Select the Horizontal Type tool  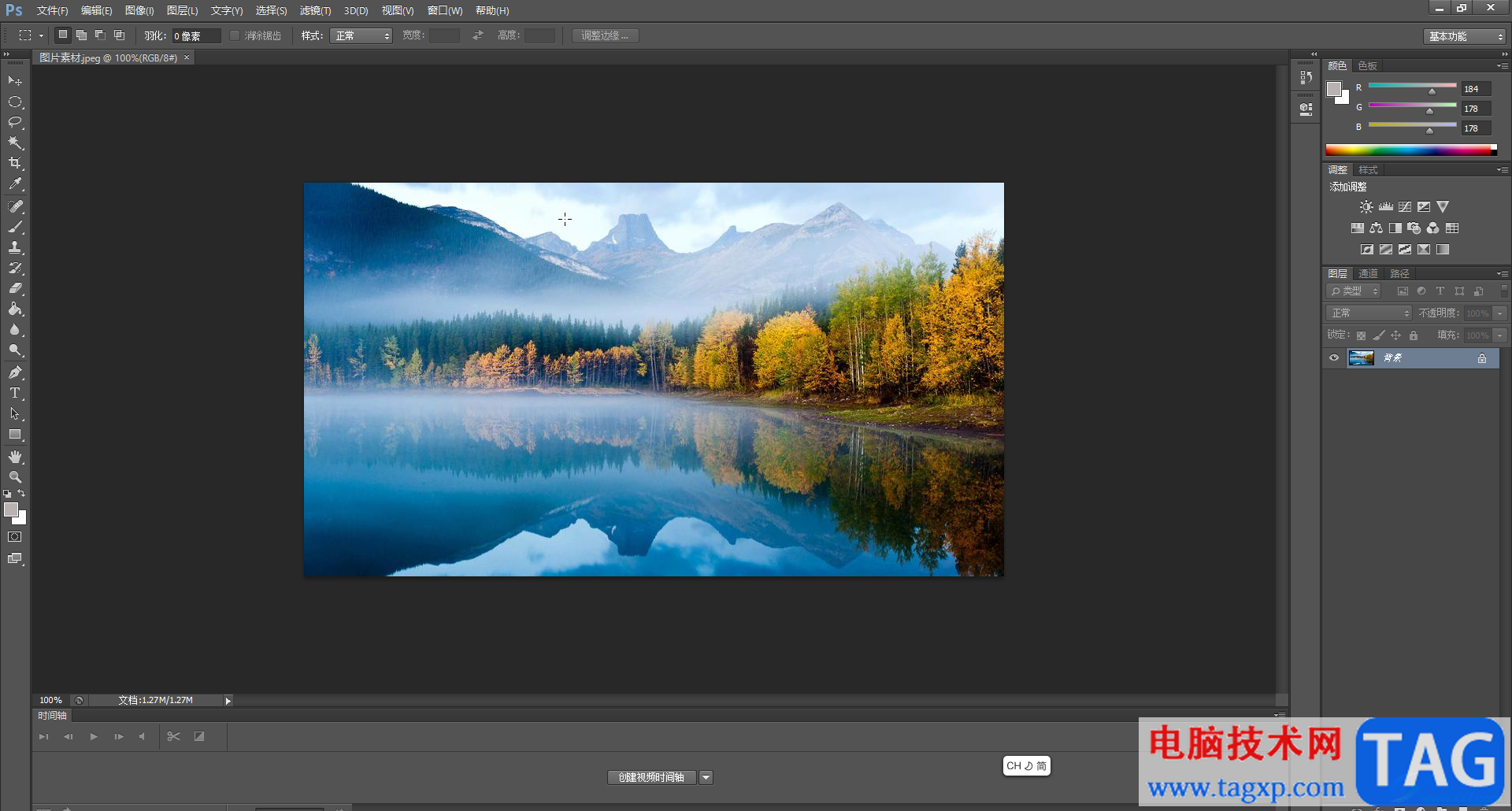[15, 393]
